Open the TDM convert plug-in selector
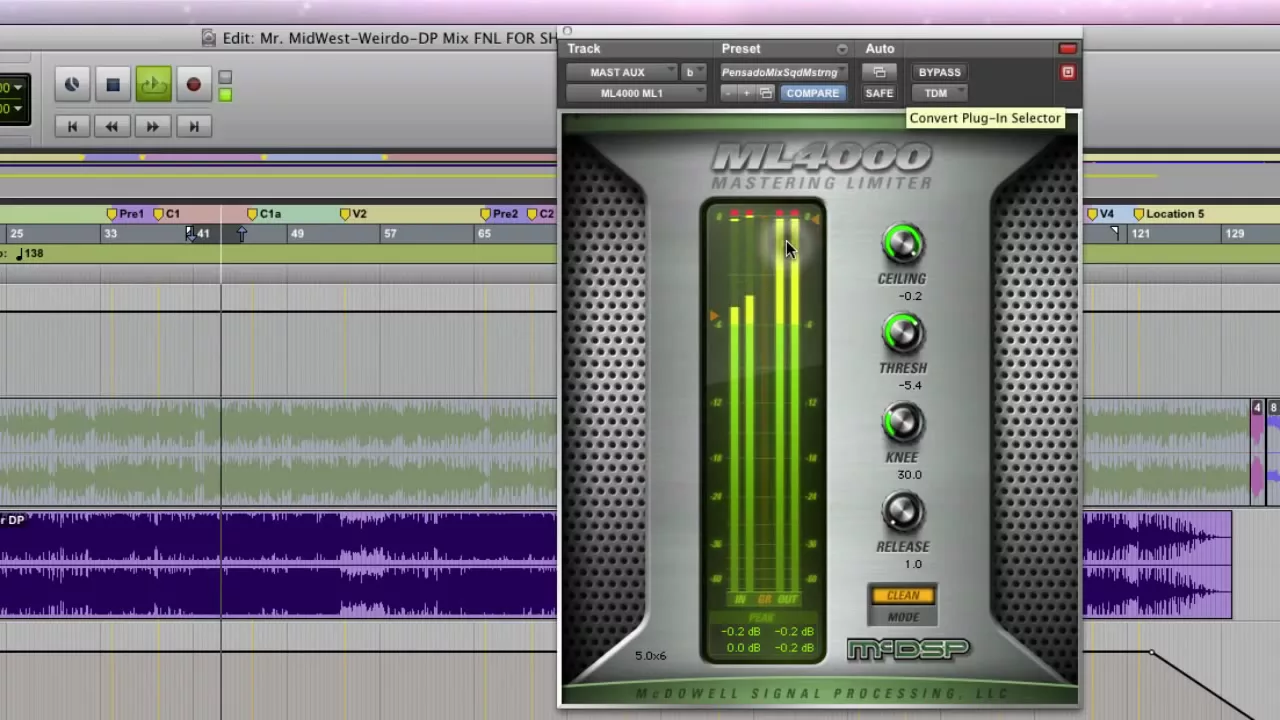Image resolution: width=1280 pixels, height=720 pixels. [x=938, y=93]
